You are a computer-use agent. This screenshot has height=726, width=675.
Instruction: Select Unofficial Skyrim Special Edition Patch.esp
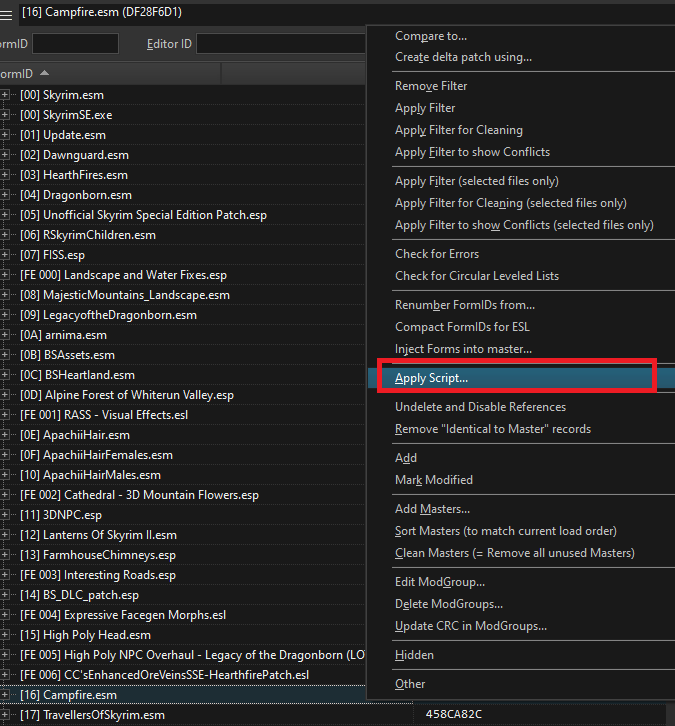click(144, 215)
